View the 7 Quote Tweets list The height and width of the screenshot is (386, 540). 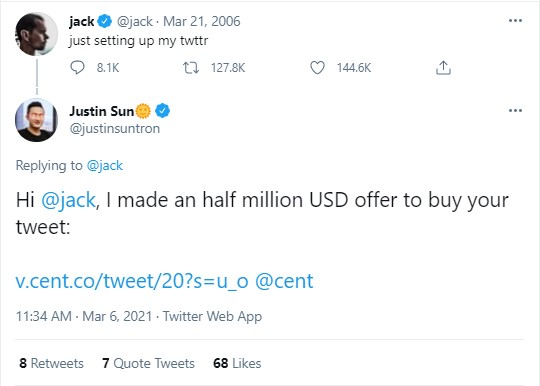[148, 363]
